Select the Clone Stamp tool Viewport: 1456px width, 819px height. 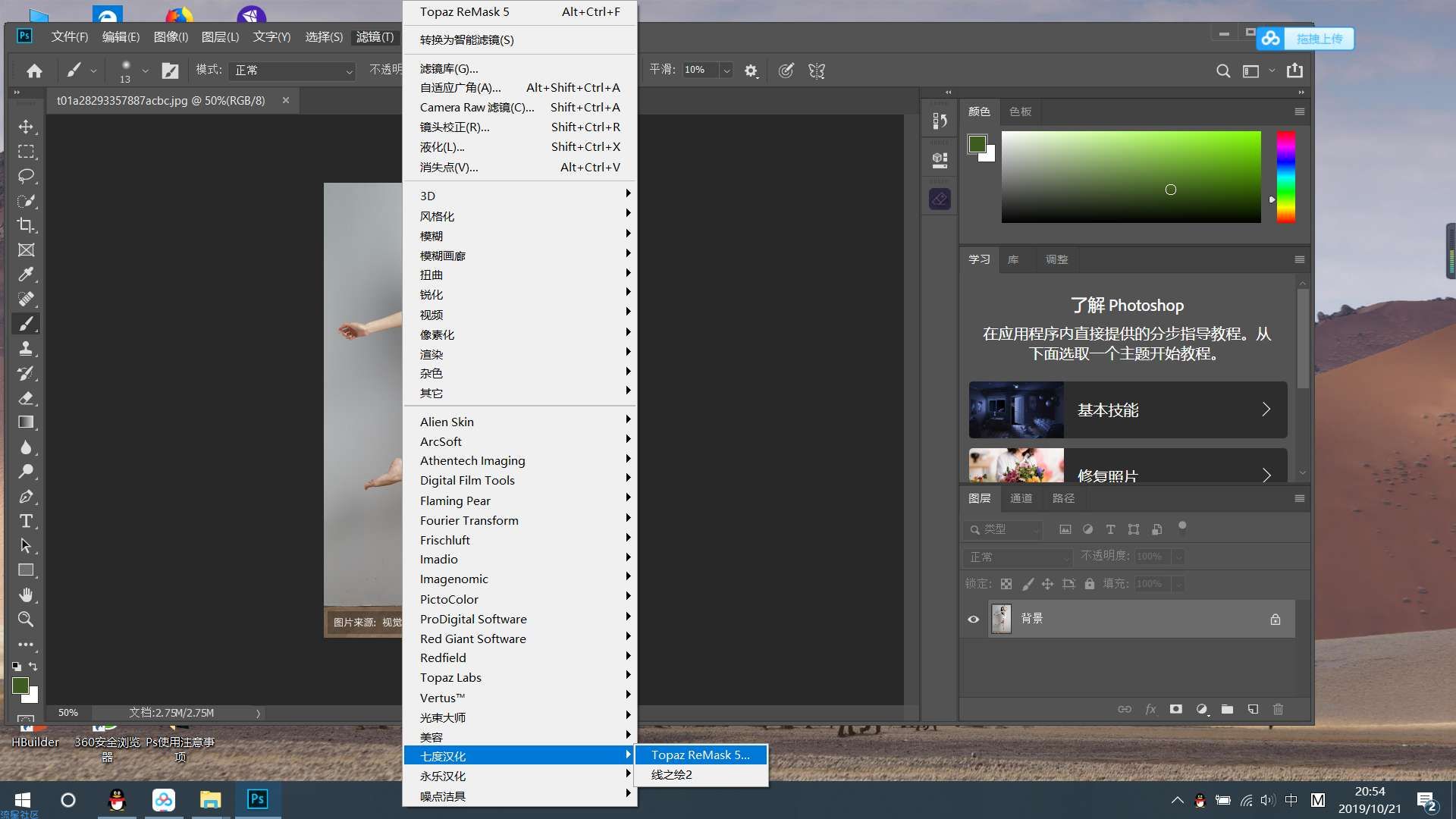pyautogui.click(x=26, y=348)
